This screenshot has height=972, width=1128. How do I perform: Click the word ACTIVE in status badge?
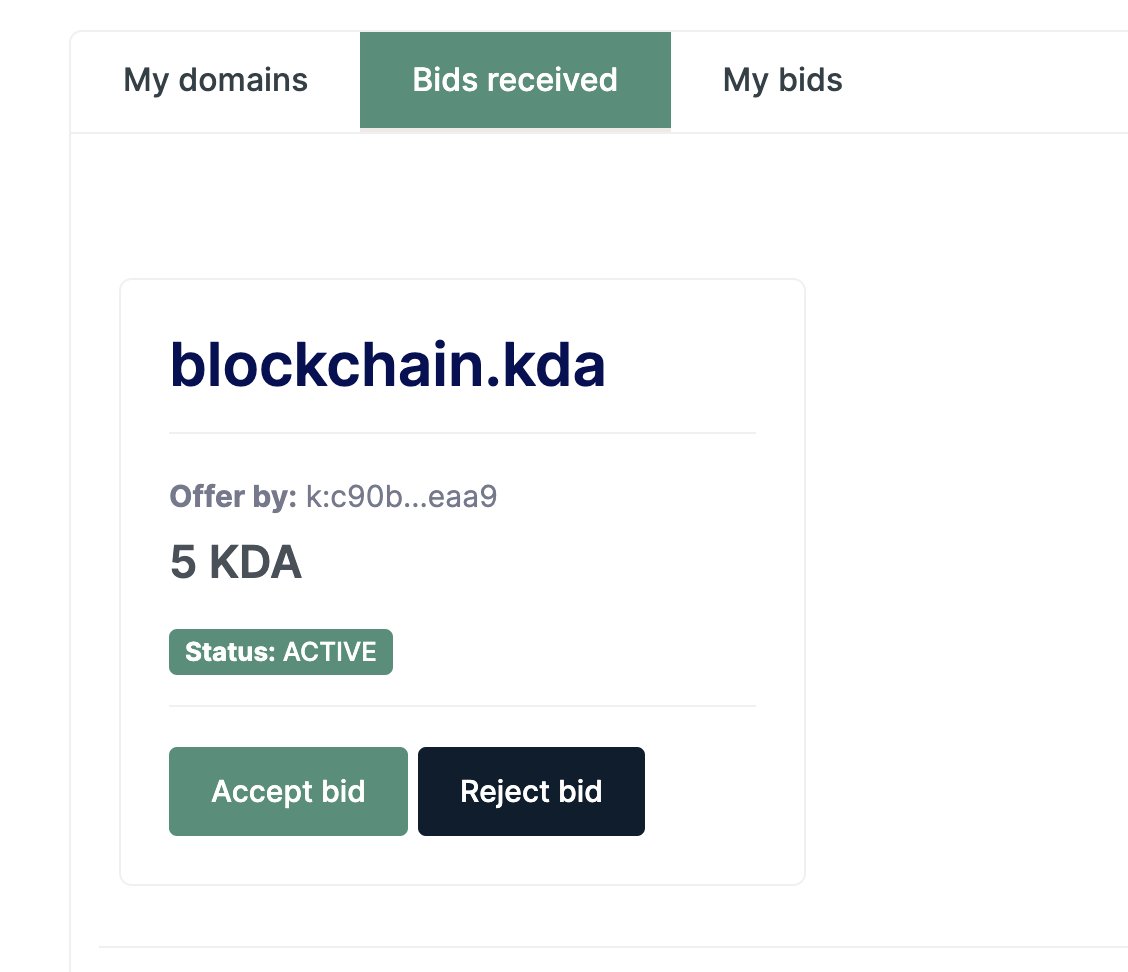click(x=330, y=652)
